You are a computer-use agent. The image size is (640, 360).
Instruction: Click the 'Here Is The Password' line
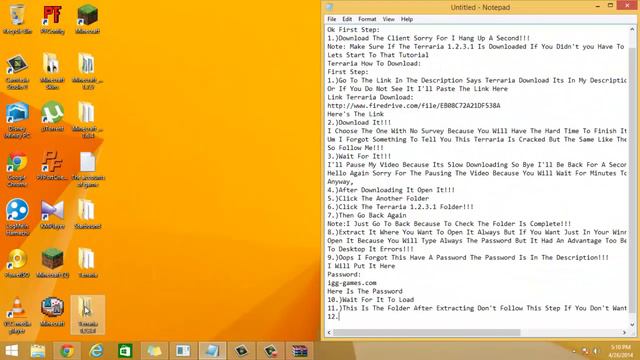pos(364,291)
